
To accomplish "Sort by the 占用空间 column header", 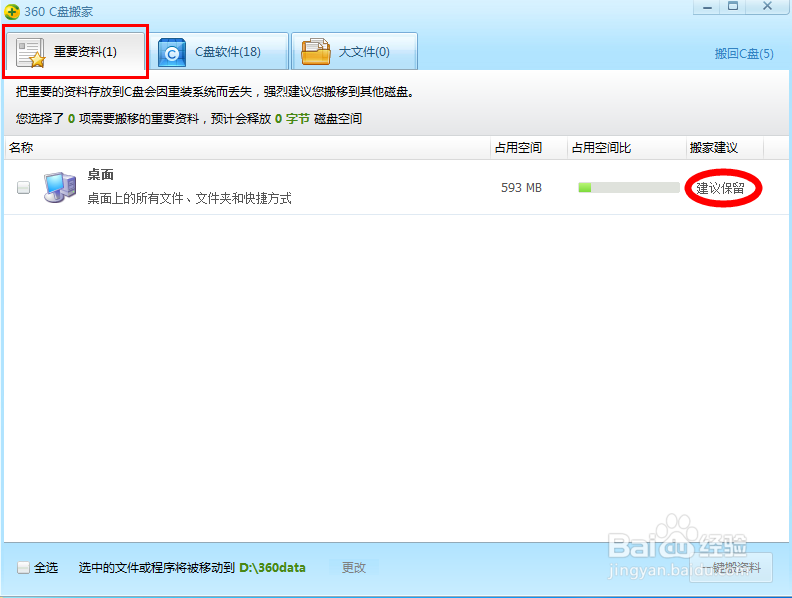I will (529, 147).
